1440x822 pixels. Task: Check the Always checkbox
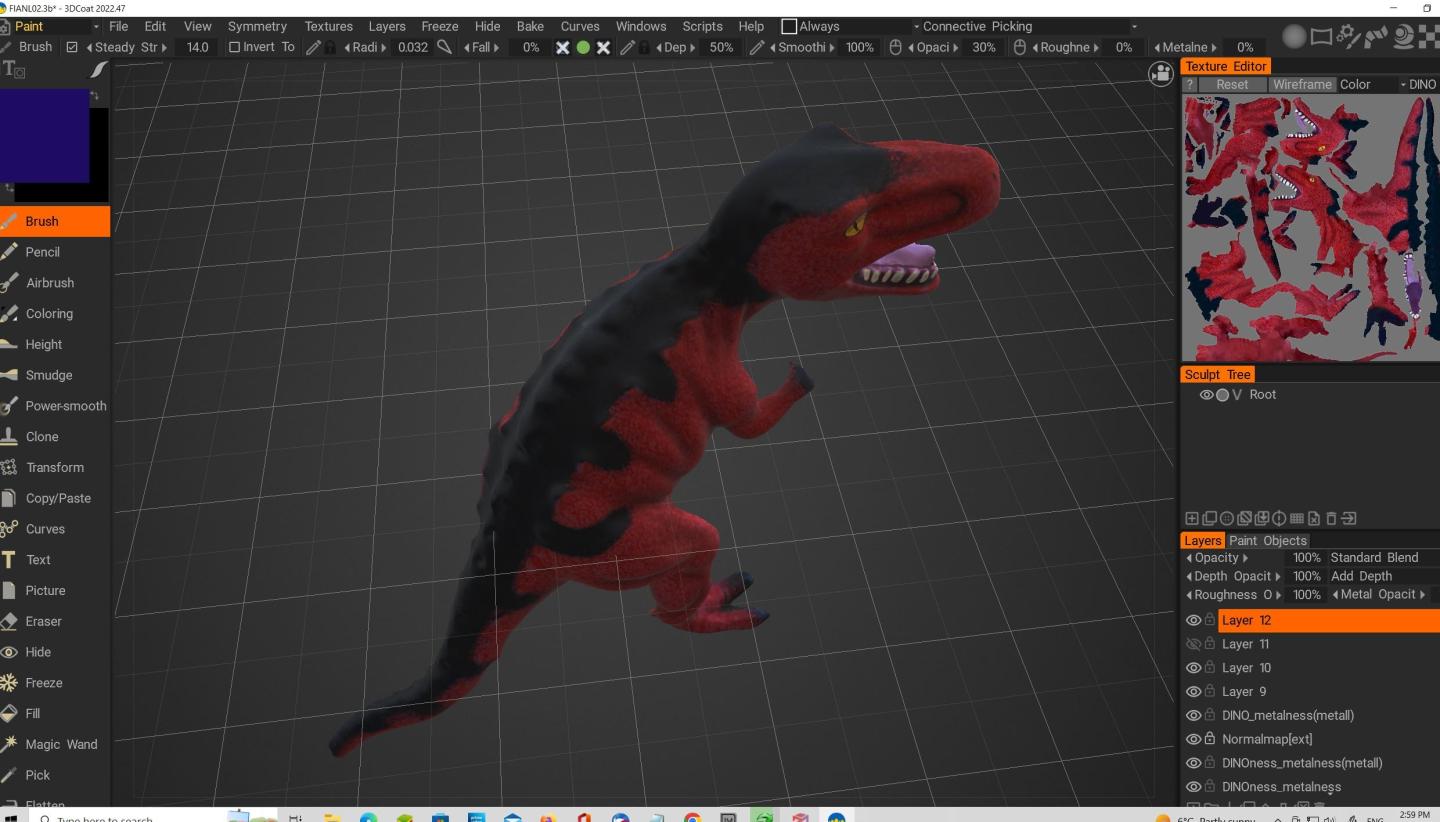tap(789, 26)
